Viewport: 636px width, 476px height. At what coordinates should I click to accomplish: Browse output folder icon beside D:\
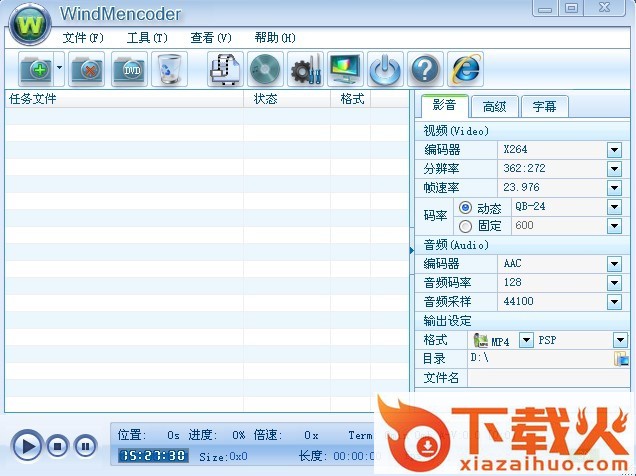tap(621, 359)
